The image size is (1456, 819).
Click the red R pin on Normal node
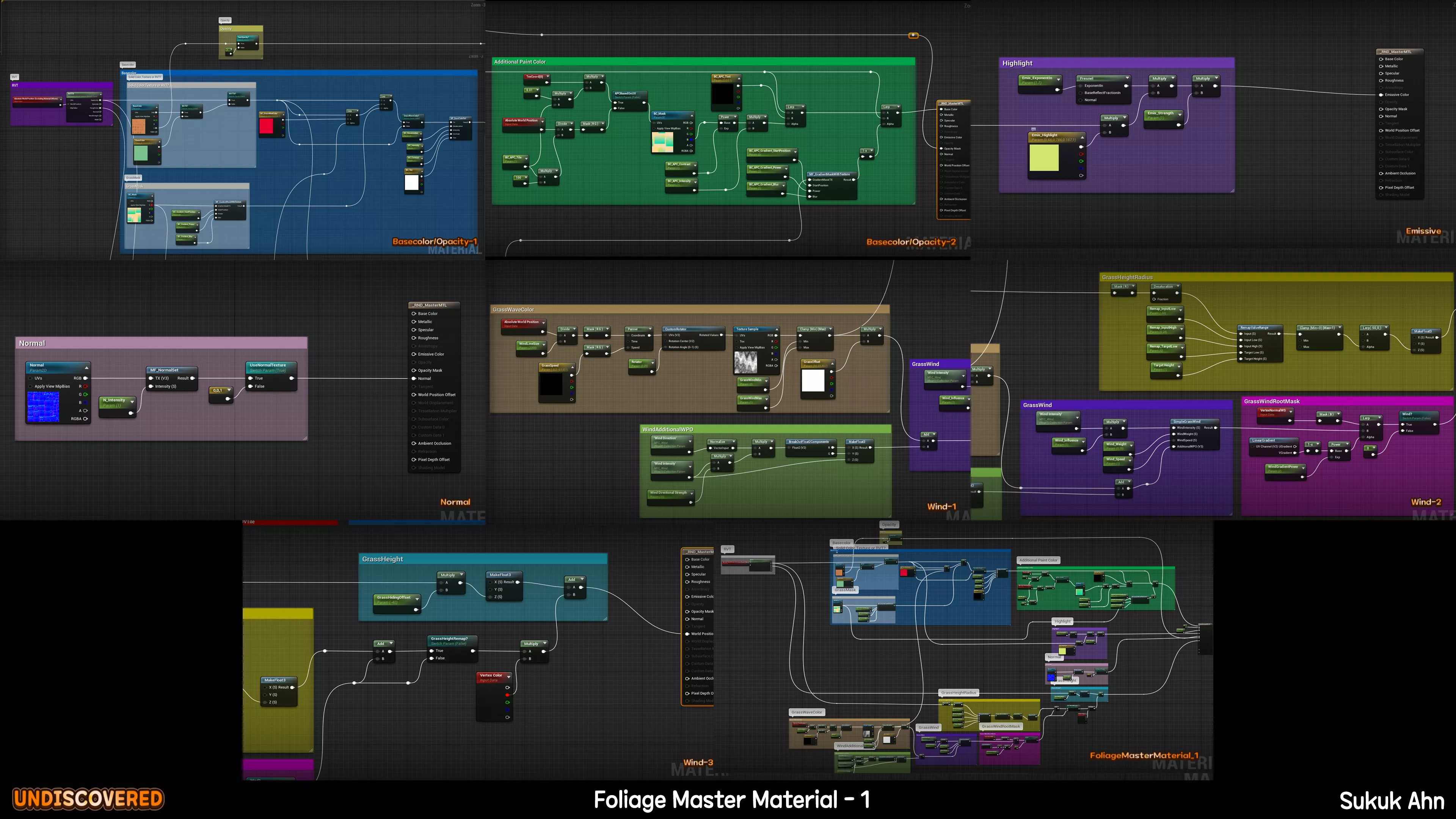[x=85, y=386]
